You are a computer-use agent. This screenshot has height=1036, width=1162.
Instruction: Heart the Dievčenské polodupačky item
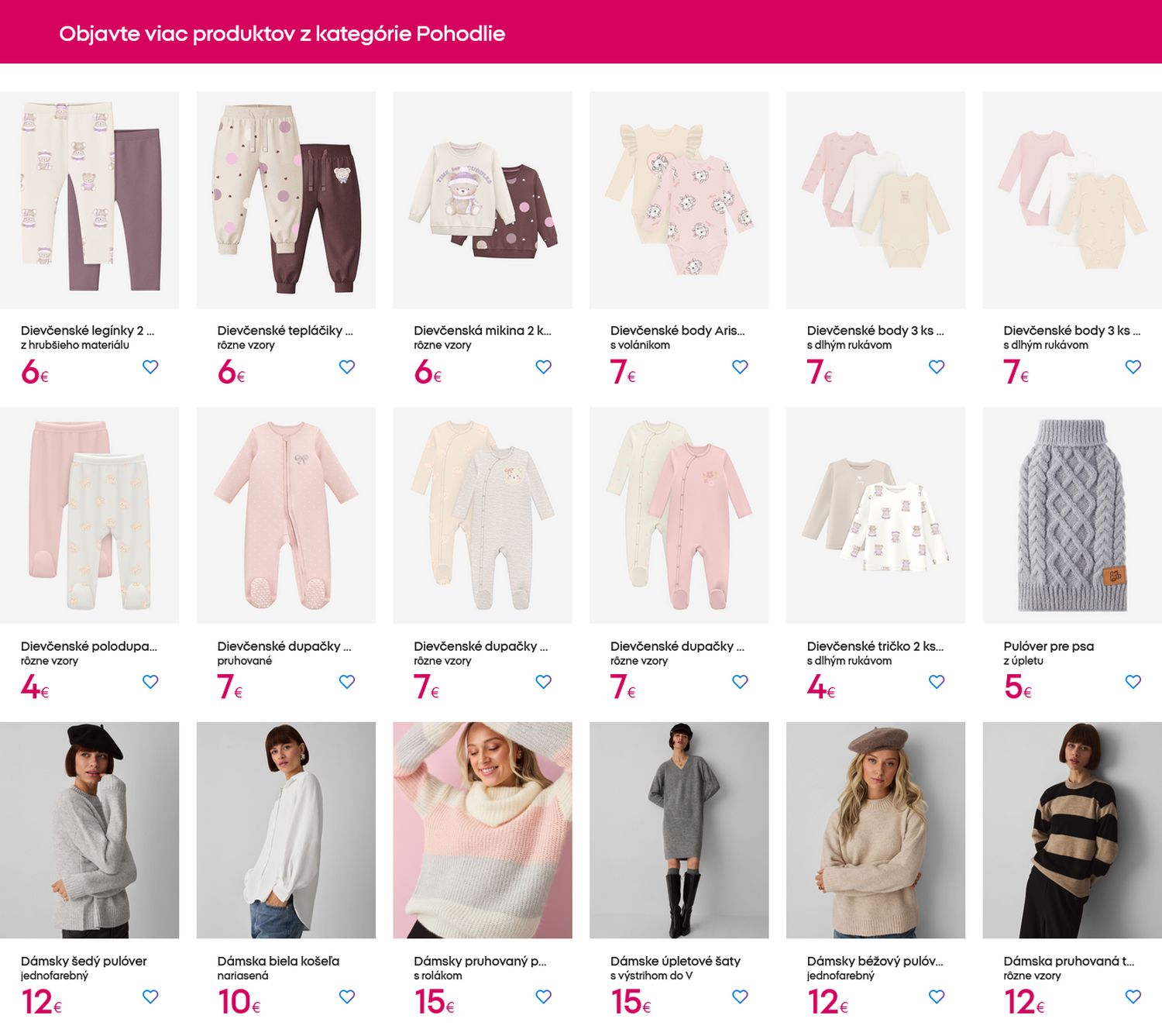click(x=150, y=682)
